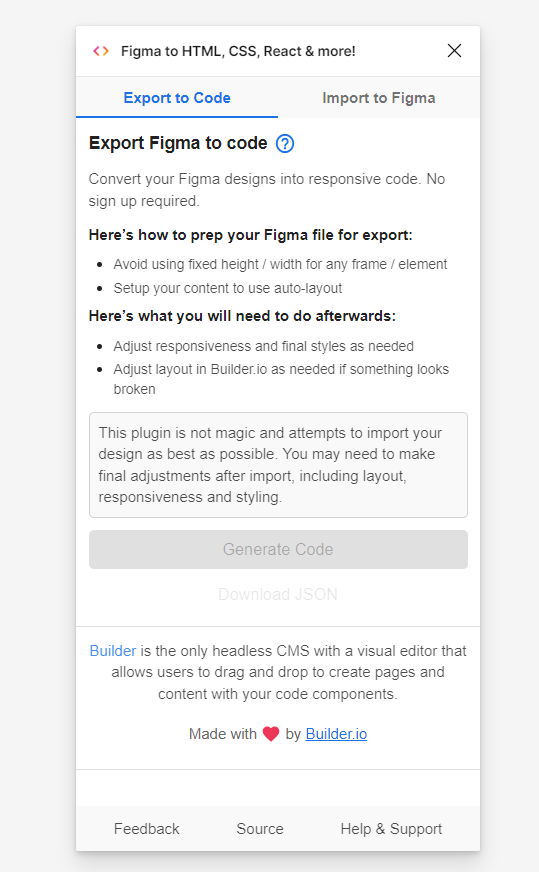
Task: Open the underlined Builder.io link
Action: (337, 734)
